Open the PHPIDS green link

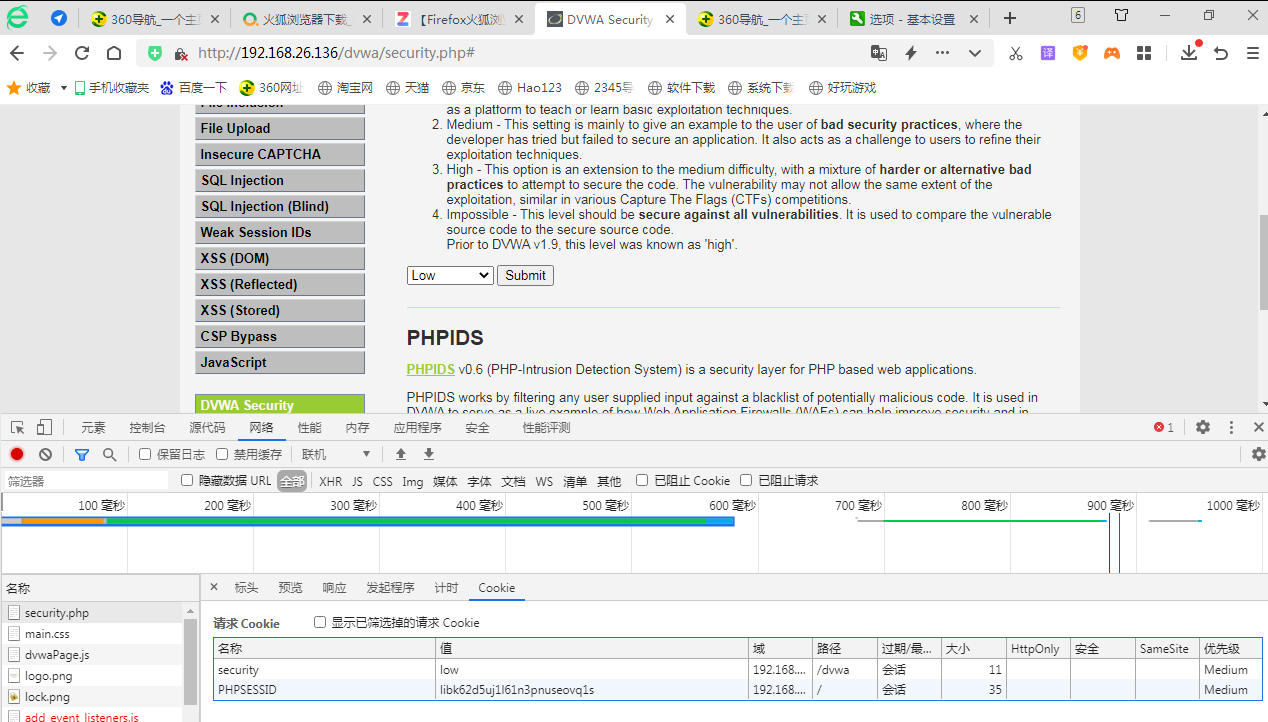[x=431, y=369]
